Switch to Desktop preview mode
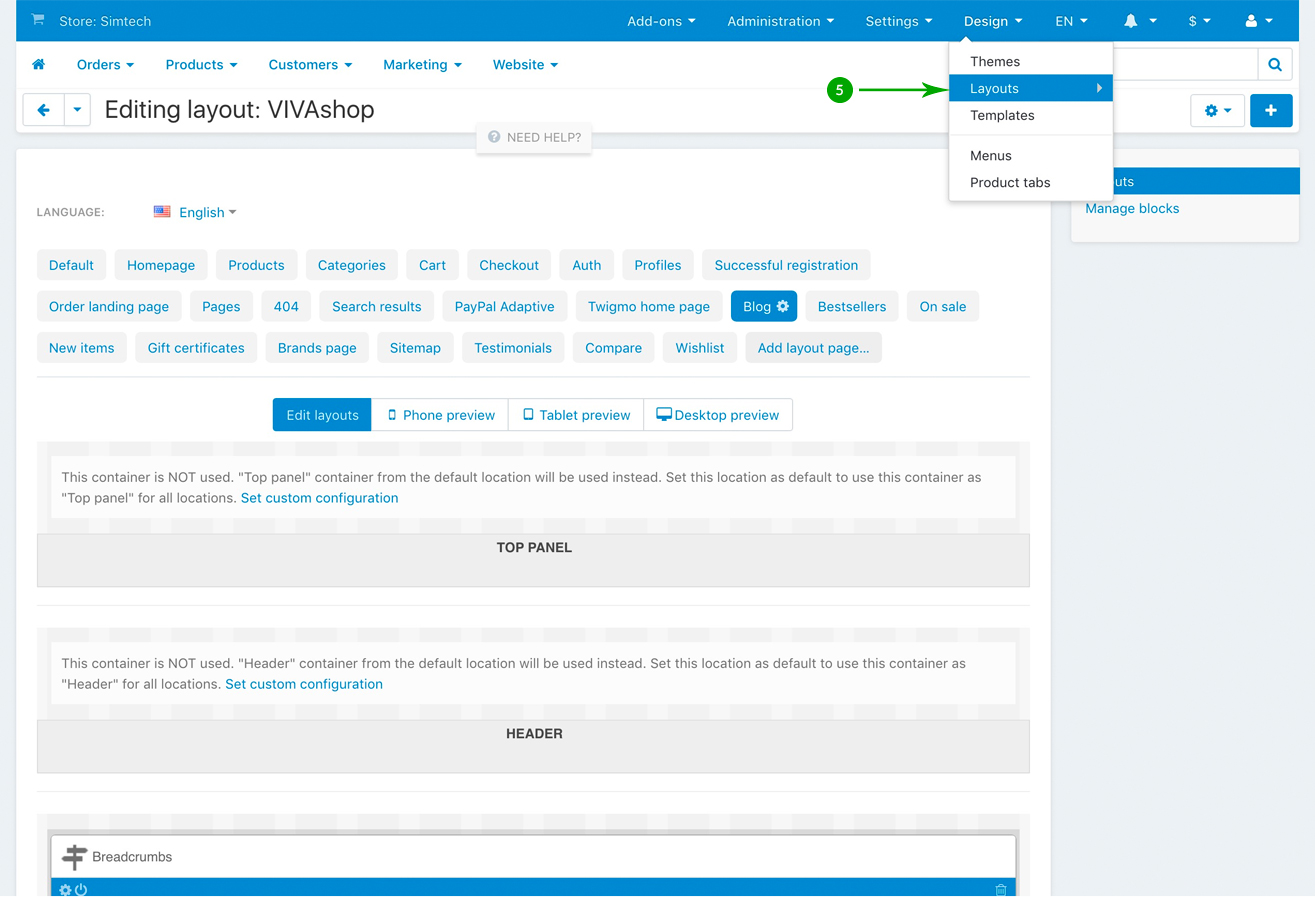This screenshot has height=897, width=1315. (x=717, y=415)
